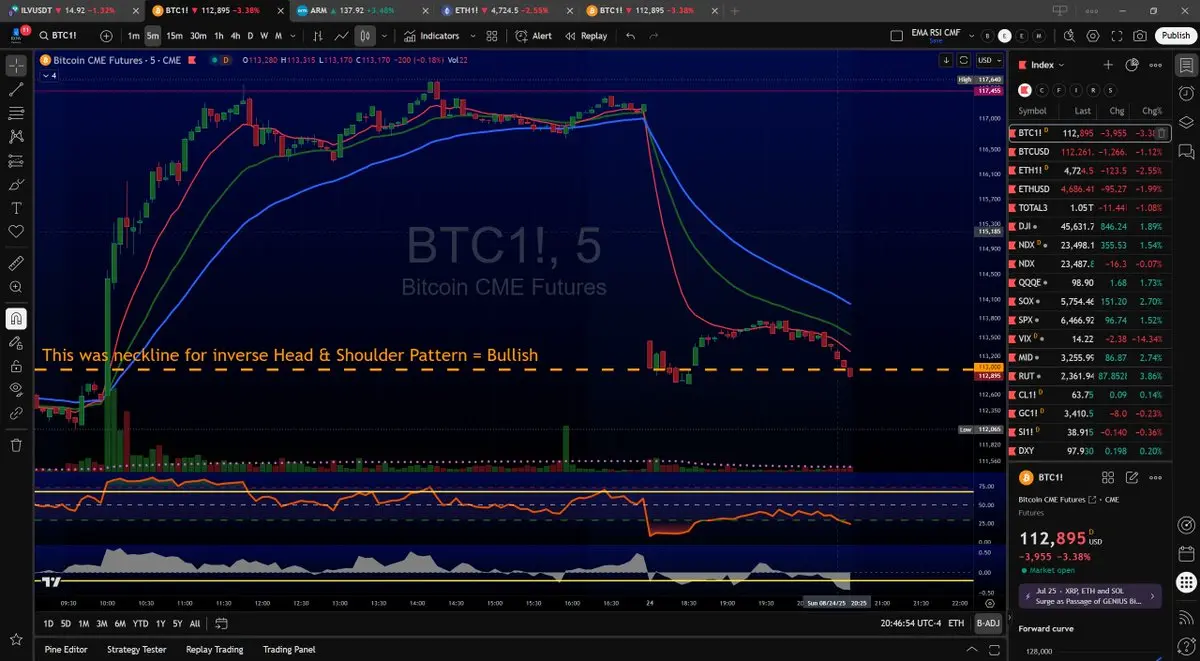
Task: Activate the zoom in tool
Action: click(16, 288)
